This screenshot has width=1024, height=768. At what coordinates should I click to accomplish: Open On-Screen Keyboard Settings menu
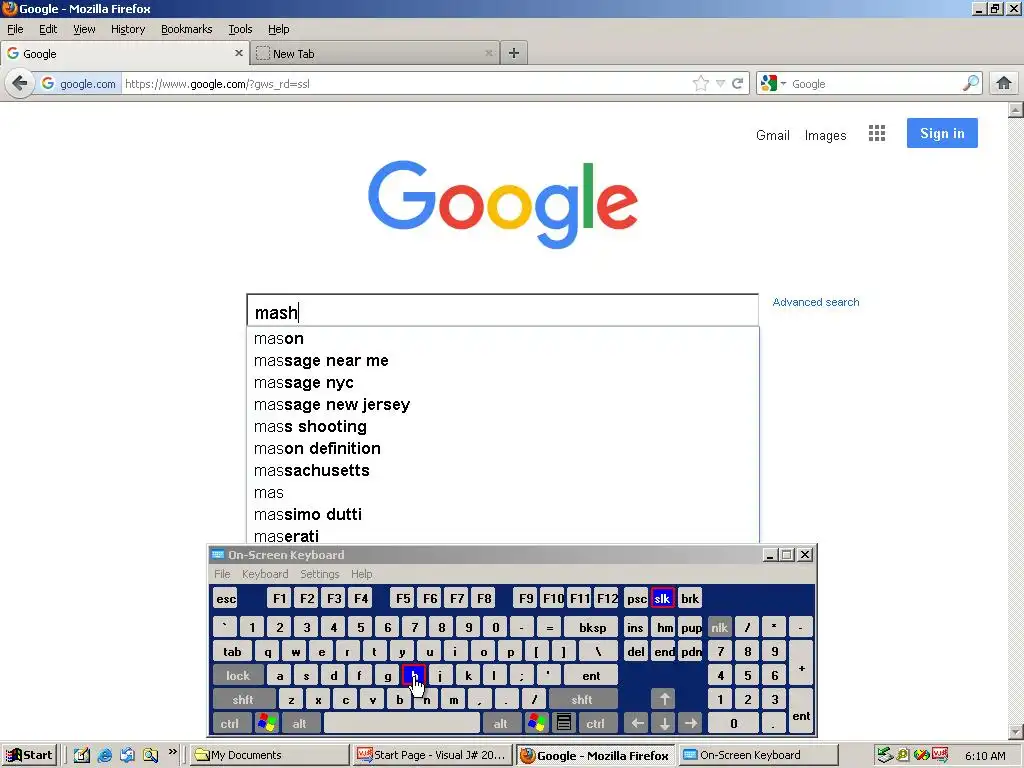tap(319, 574)
